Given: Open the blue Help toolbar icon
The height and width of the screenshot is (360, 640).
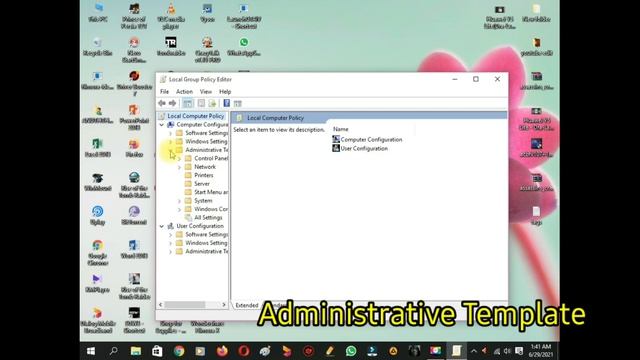Looking at the screenshot, I should pyautogui.click(x=227, y=103).
